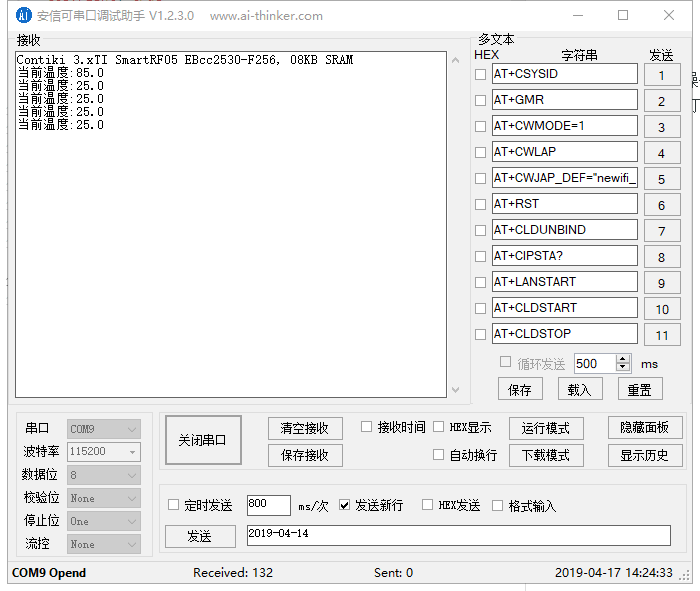
Task: Tick the HEX checkbox for AT+GMR
Action: (x=480, y=100)
